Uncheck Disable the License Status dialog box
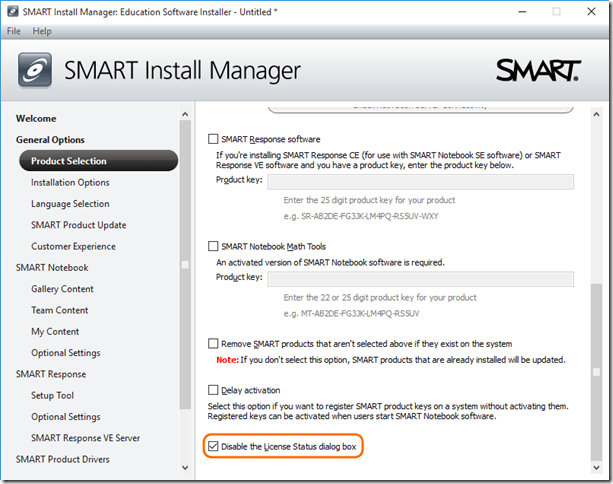 (212, 445)
